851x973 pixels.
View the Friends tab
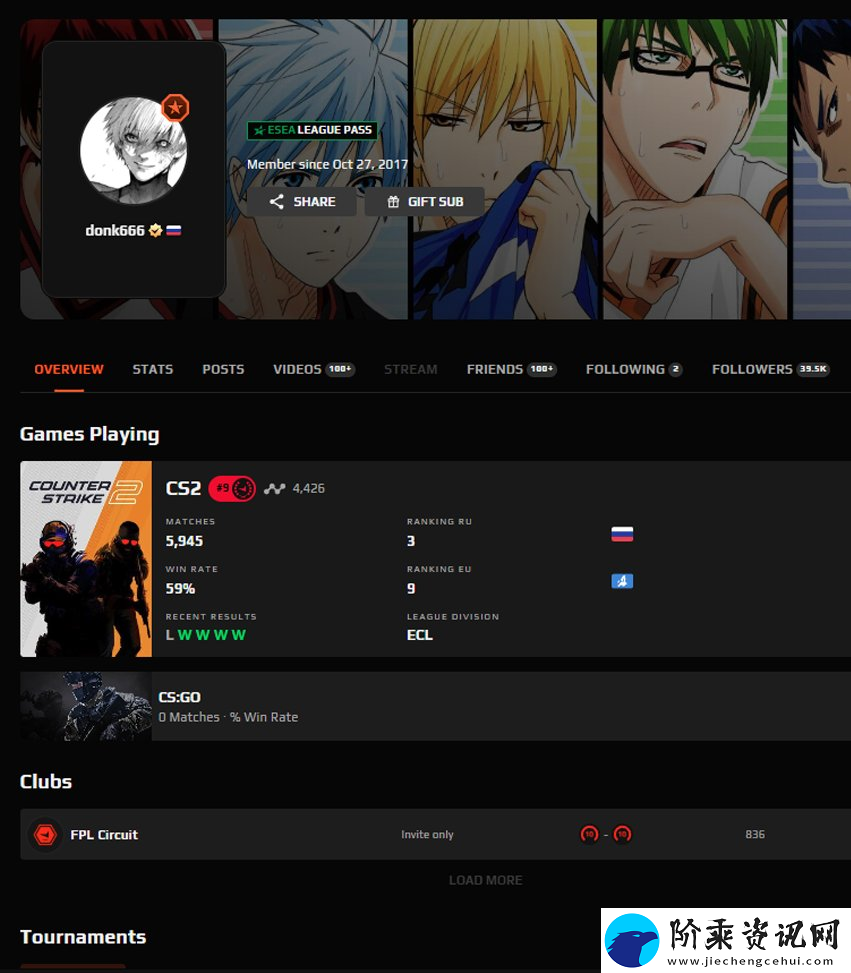[x=511, y=369]
